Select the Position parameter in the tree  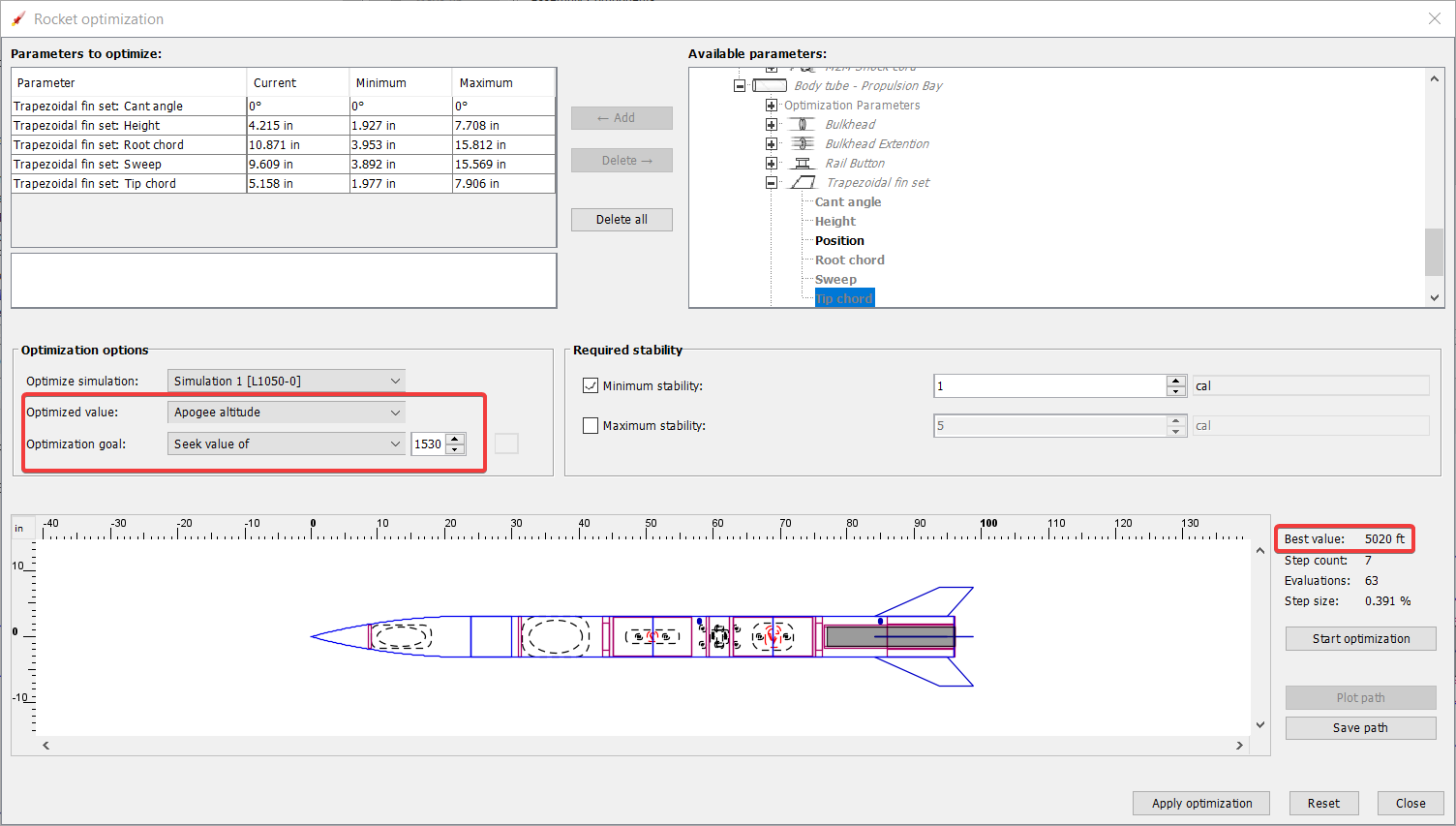(x=841, y=240)
